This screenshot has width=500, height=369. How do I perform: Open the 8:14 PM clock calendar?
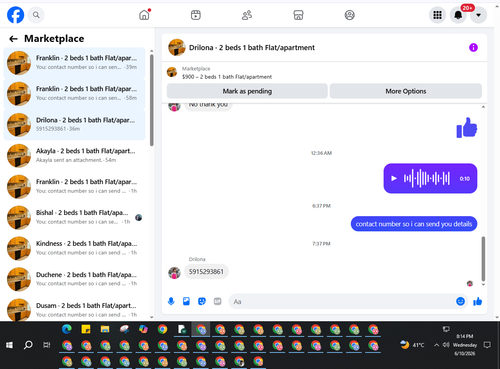pos(465,345)
